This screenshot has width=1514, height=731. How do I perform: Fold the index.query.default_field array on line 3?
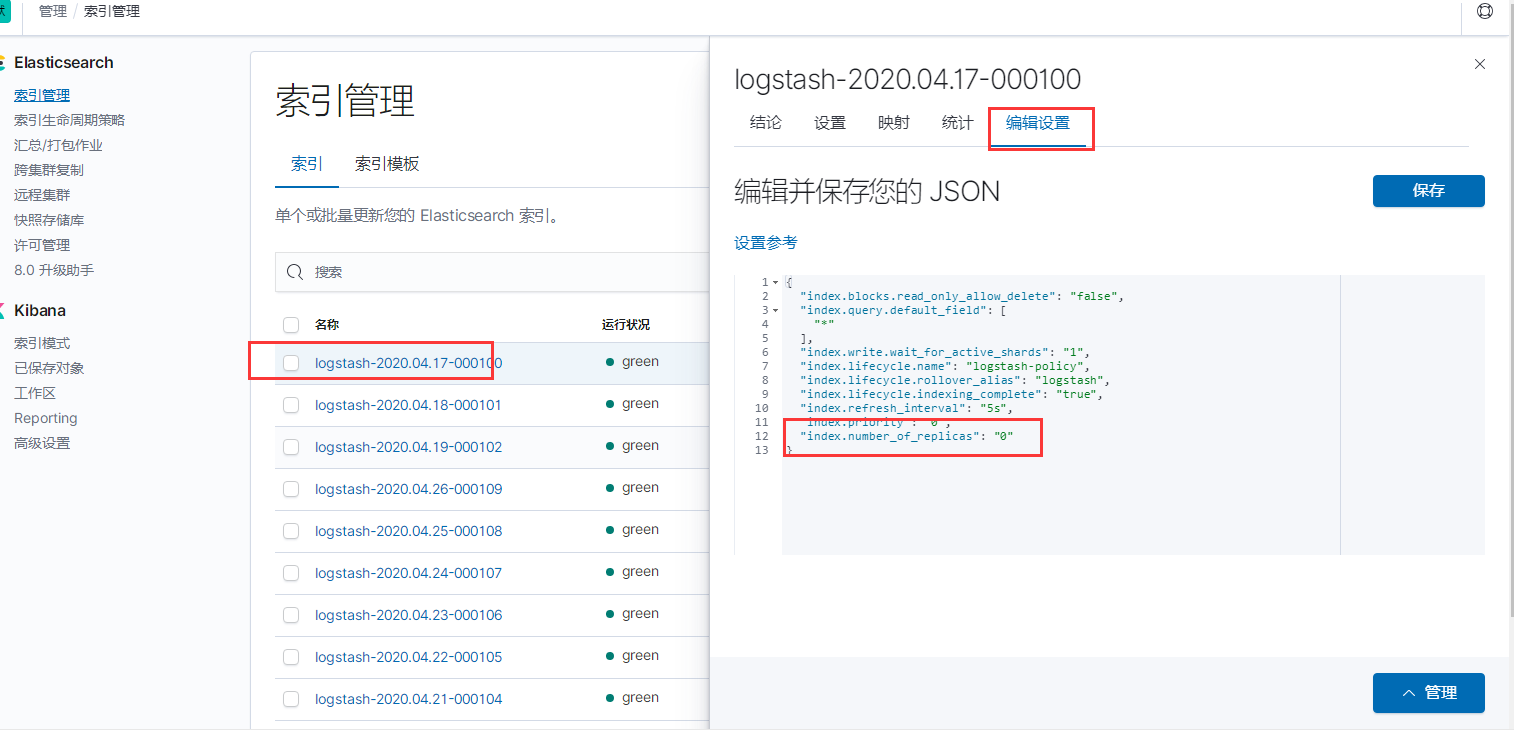[776, 311]
